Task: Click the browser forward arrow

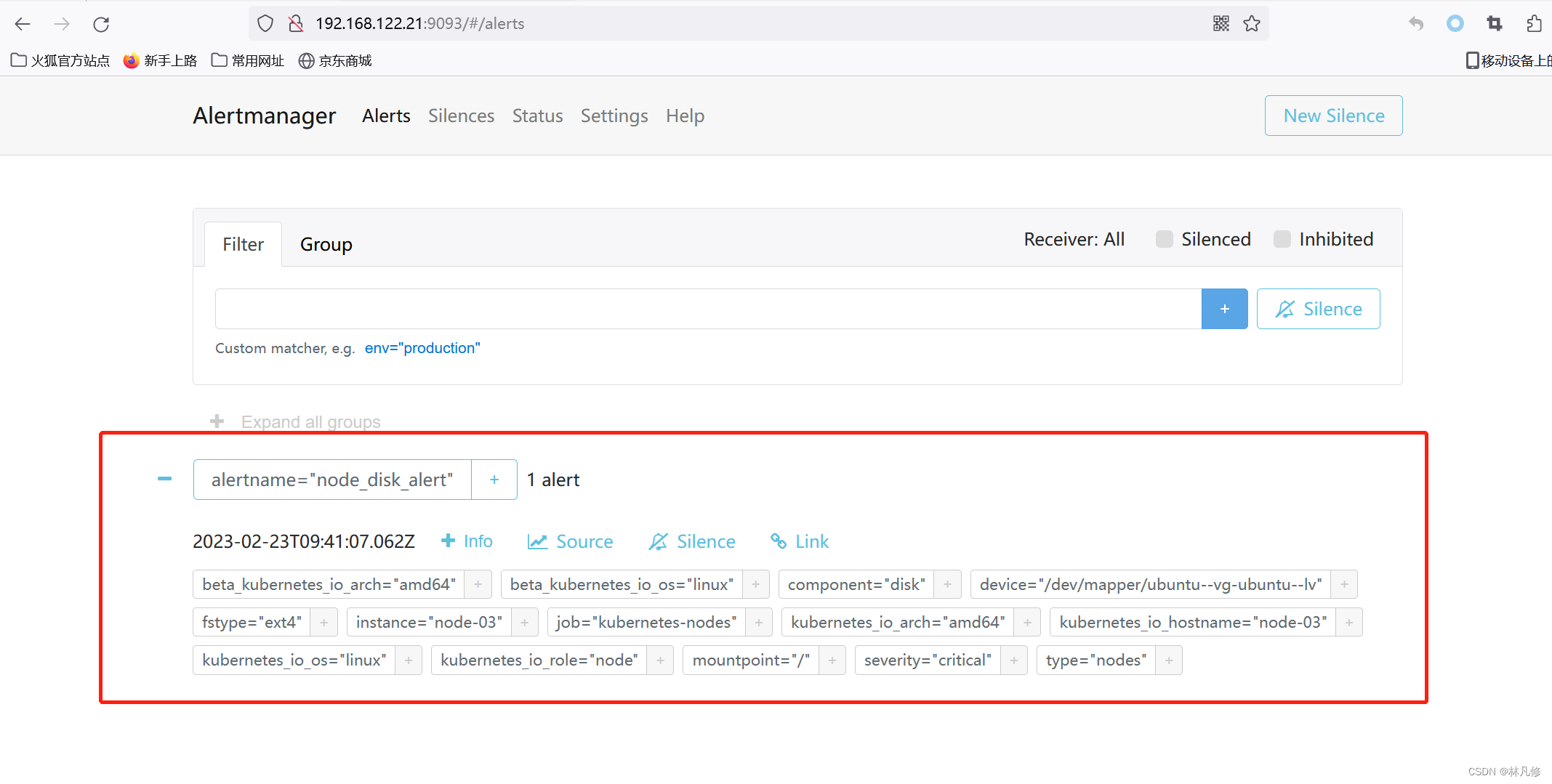Action: coord(62,24)
